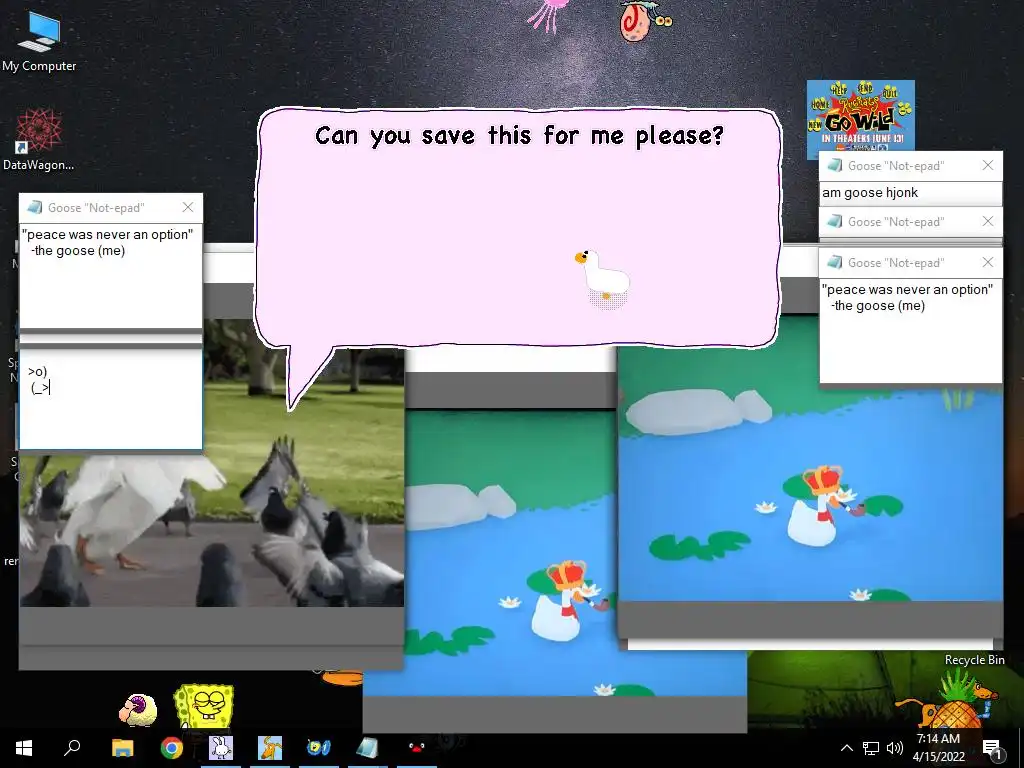Click "-the goose (me)" line in right notepad
1024x768 pixels.
point(878,306)
